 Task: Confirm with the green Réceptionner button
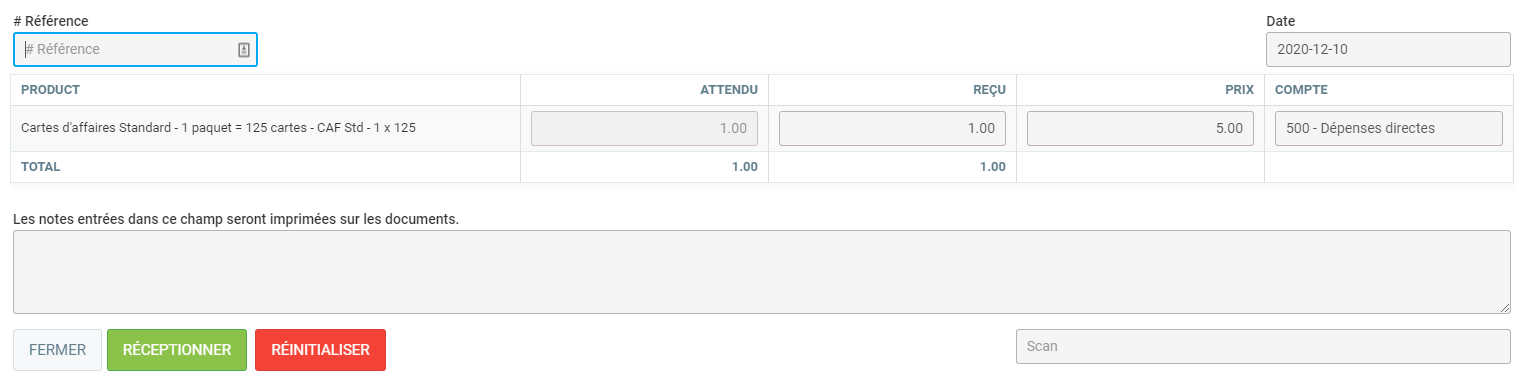click(177, 350)
